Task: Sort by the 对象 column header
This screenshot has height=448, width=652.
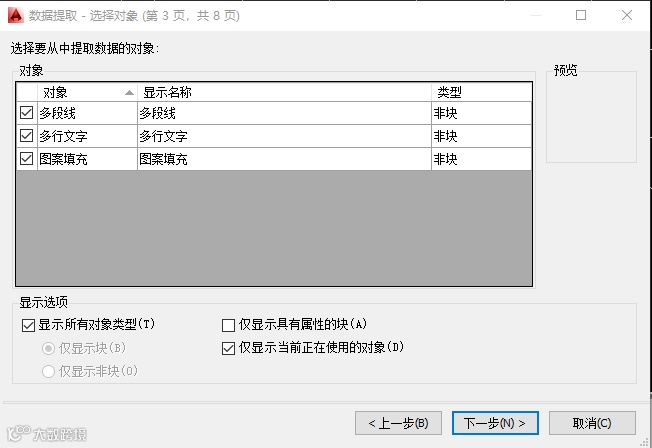Action: click(87, 92)
